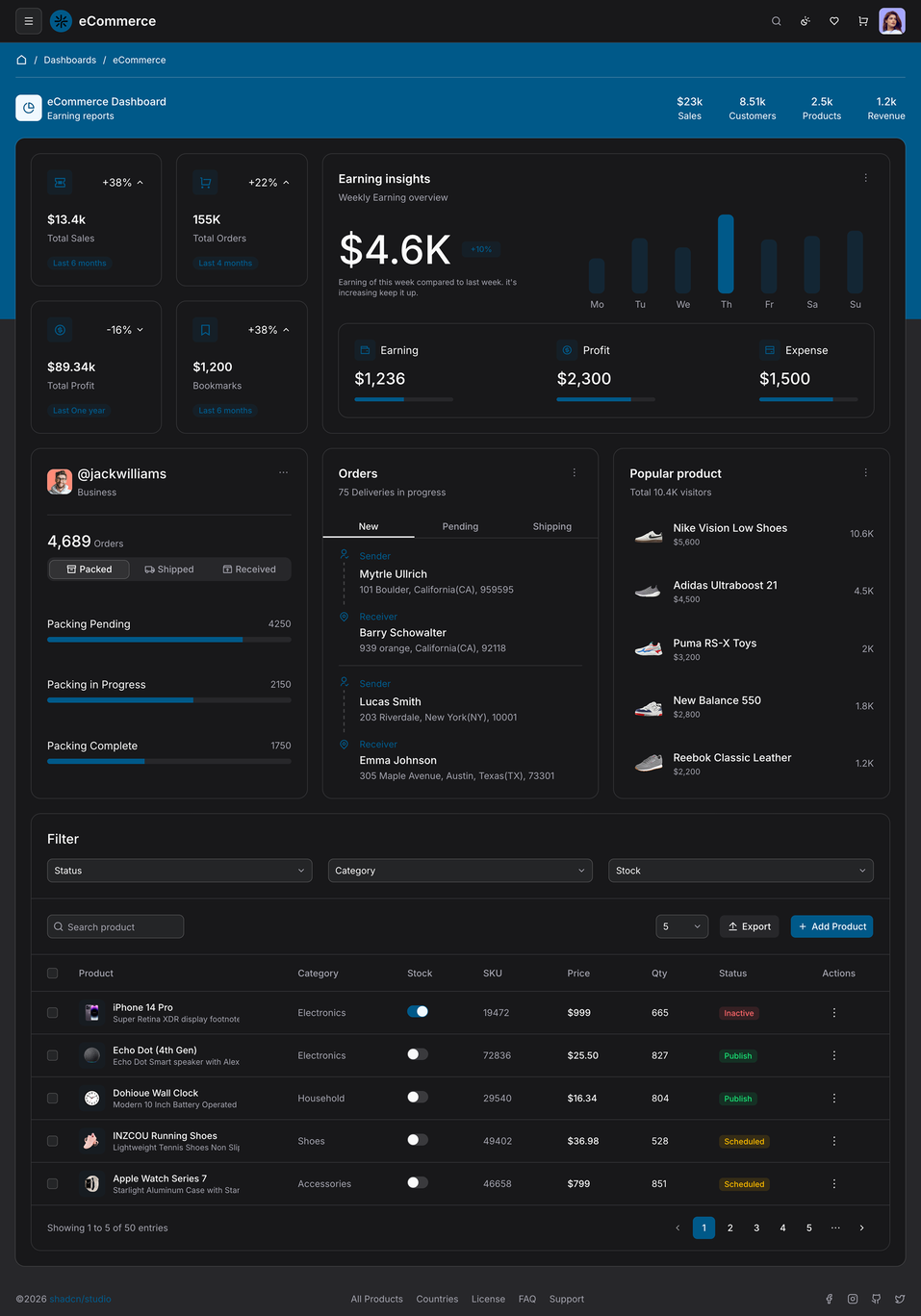Open the Instagram footer icon
Screen dimensions: 921x1316
853,1299
